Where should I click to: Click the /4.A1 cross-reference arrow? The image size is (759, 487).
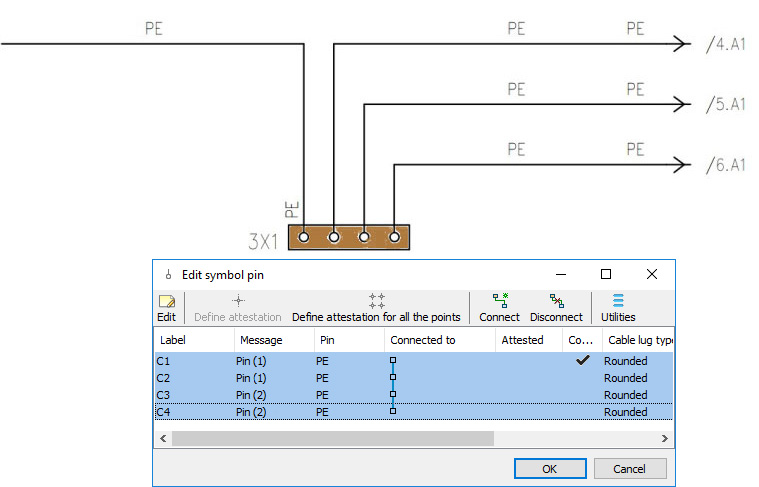coord(684,44)
